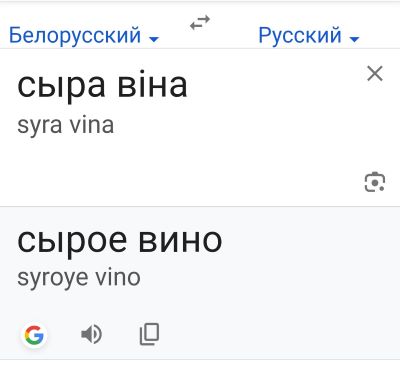This screenshot has width=400, height=369.
Task: Open the Русский target language selector
Action: [309, 35]
